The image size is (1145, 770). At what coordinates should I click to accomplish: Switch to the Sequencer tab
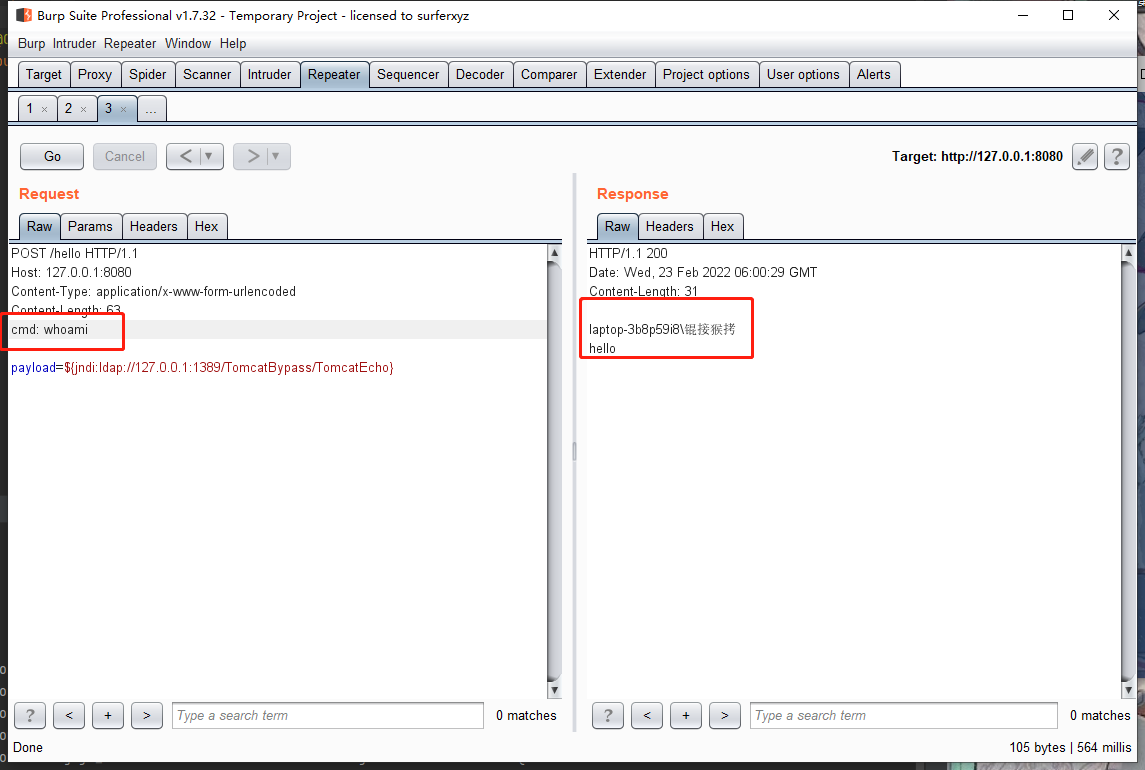click(408, 75)
